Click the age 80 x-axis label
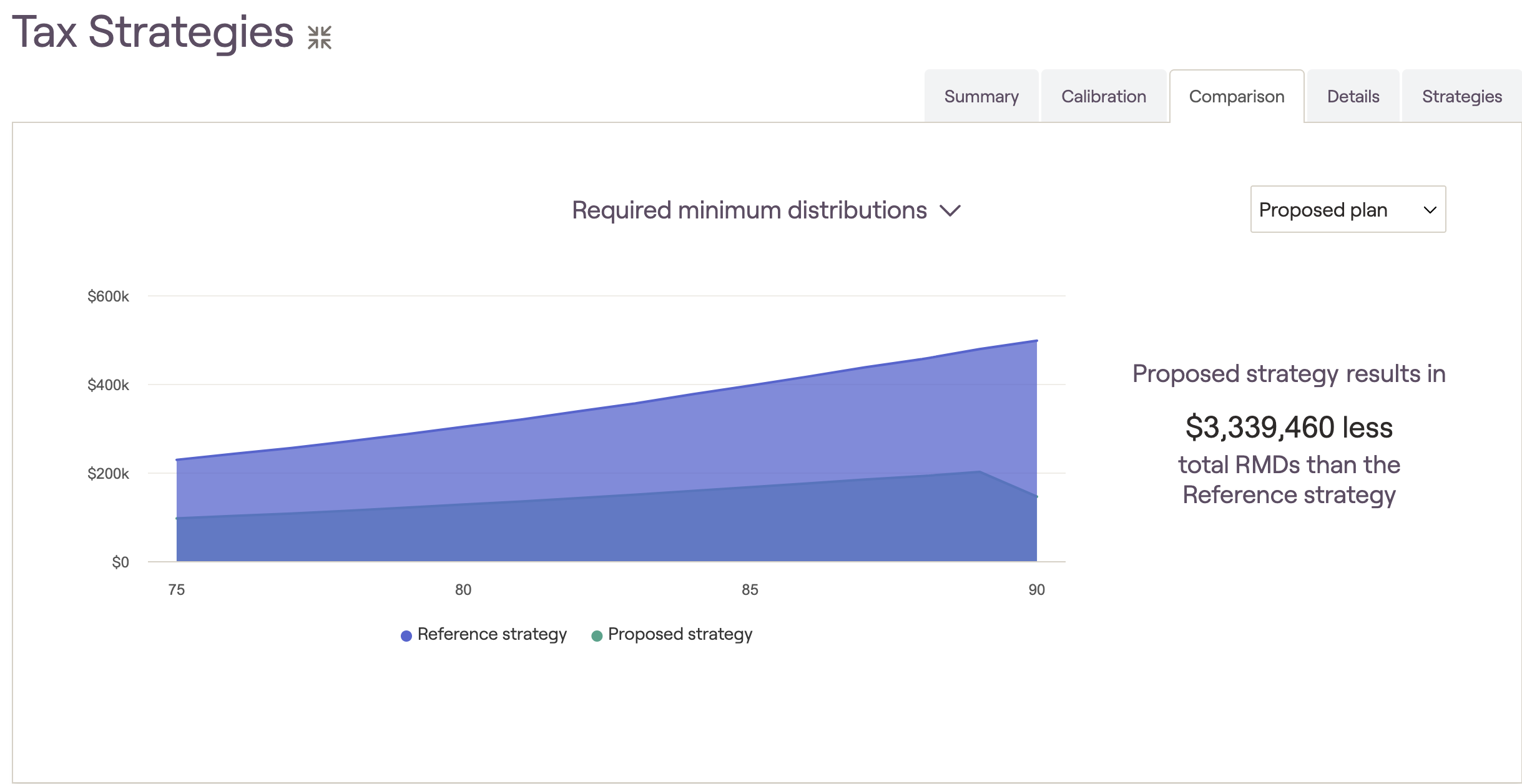 (463, 590)
